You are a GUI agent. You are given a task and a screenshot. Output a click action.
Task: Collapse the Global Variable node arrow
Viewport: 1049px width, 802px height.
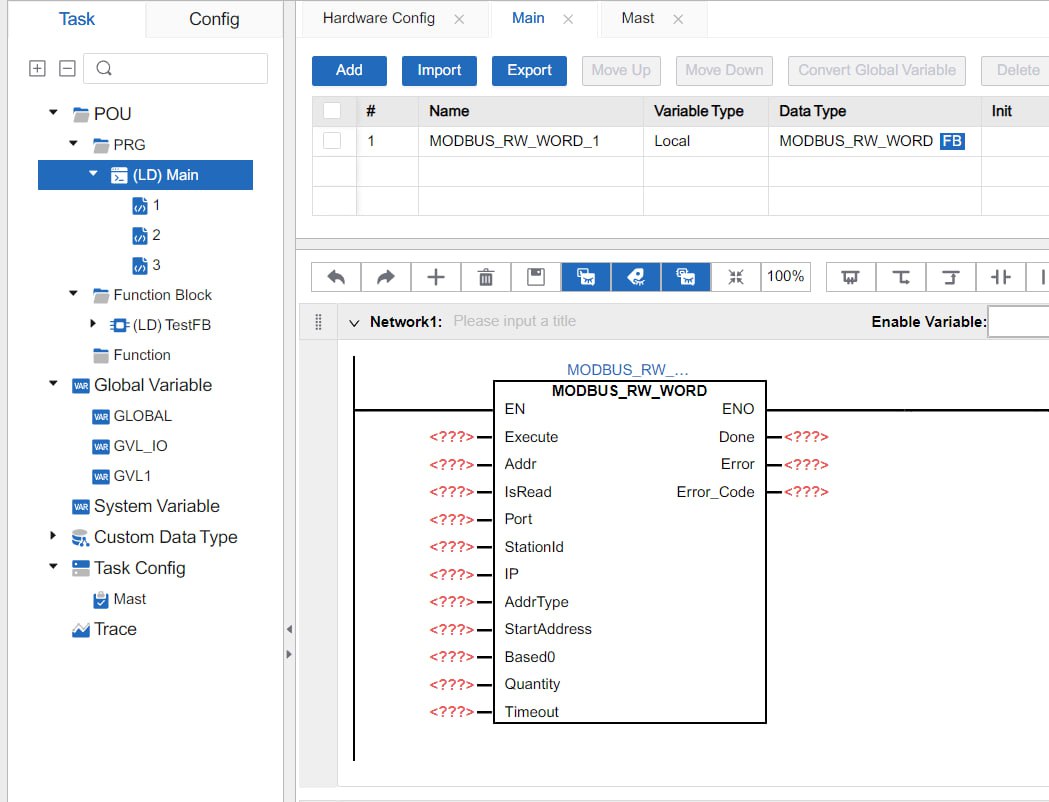(x=54, y=383)
